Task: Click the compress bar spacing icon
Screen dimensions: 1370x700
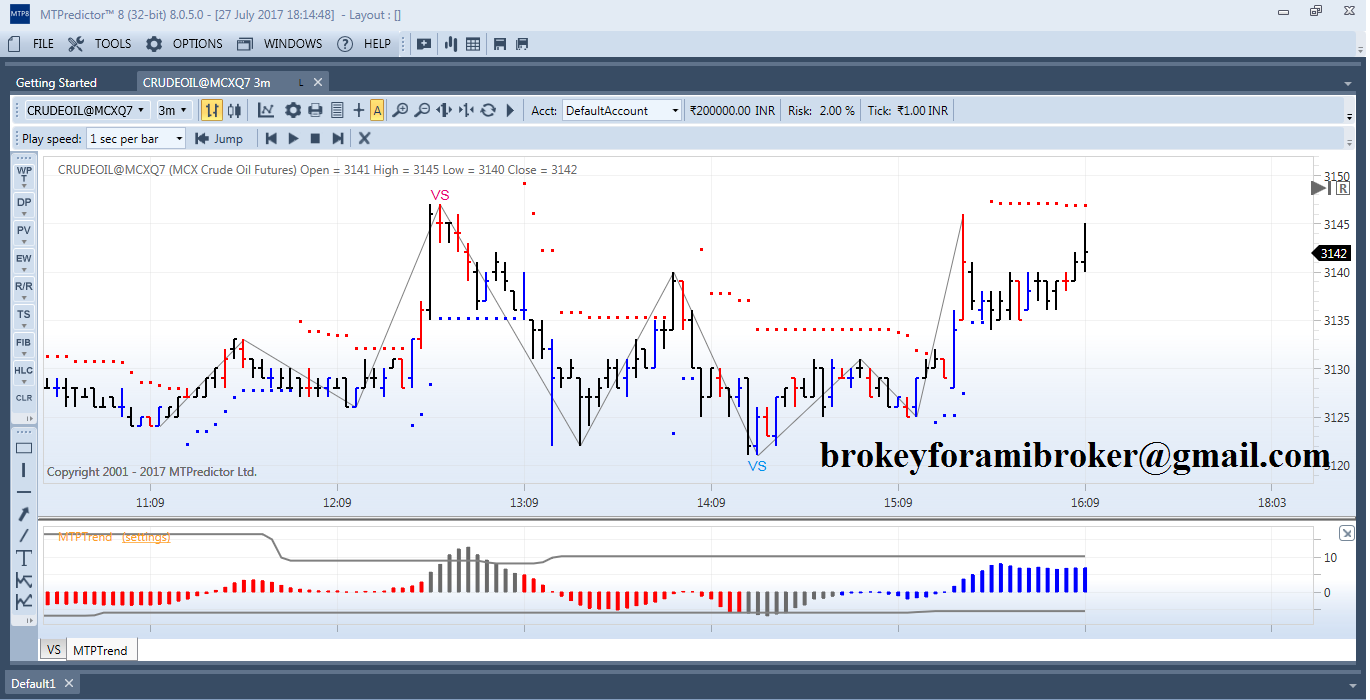Action: click(466, 110)
